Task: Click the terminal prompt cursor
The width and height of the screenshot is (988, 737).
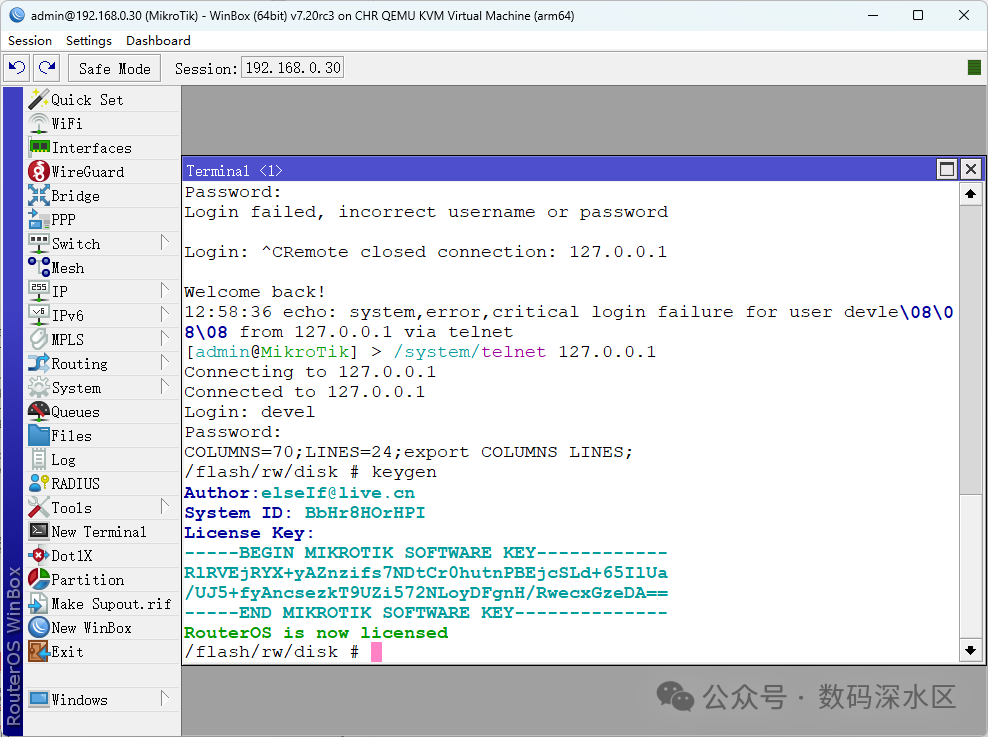Action: coord(376,652)
